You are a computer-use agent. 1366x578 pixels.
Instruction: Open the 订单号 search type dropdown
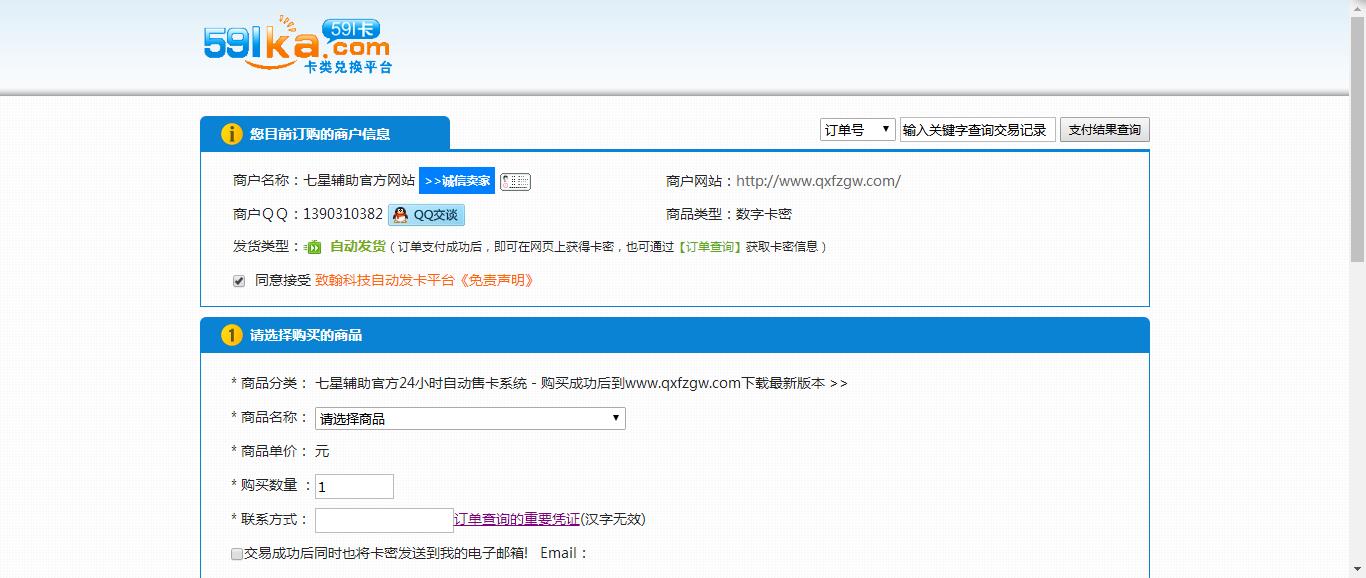pyautogui.click(x=858, y=130)
